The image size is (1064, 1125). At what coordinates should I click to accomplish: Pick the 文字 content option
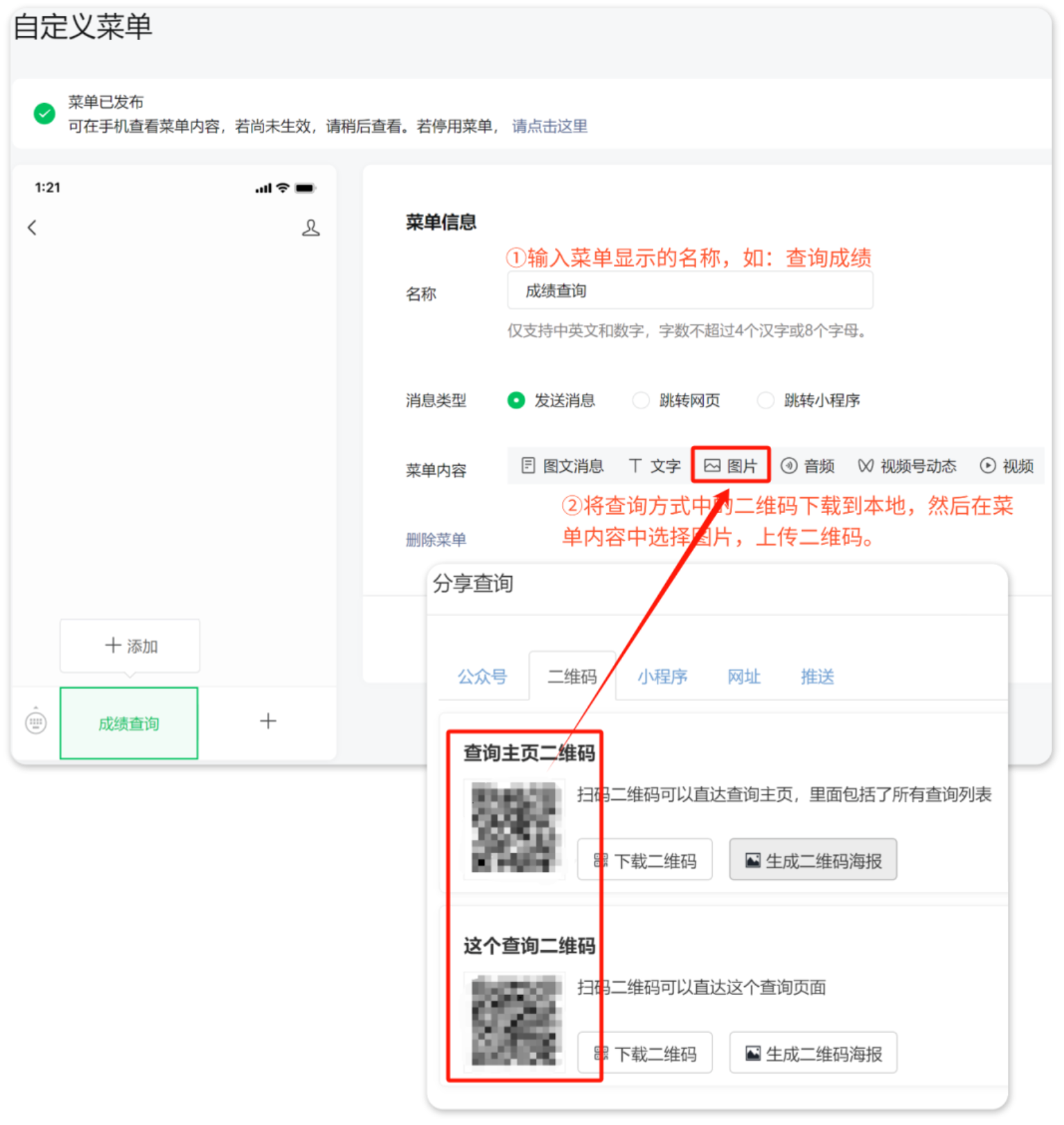[x=655, y=466]
